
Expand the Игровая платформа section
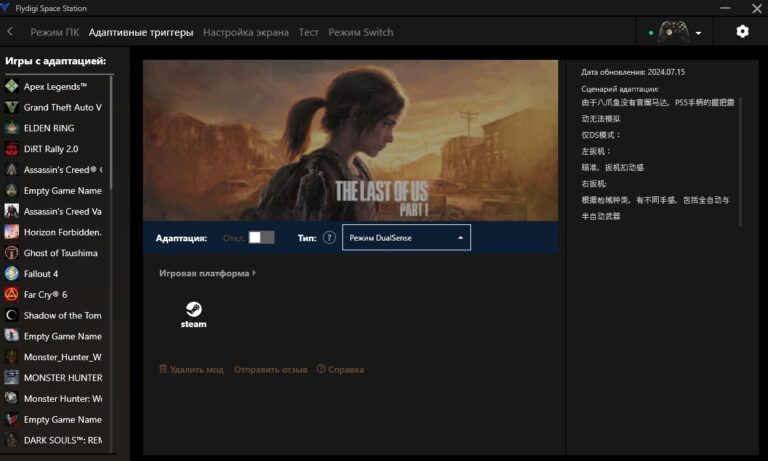[207, 273]
